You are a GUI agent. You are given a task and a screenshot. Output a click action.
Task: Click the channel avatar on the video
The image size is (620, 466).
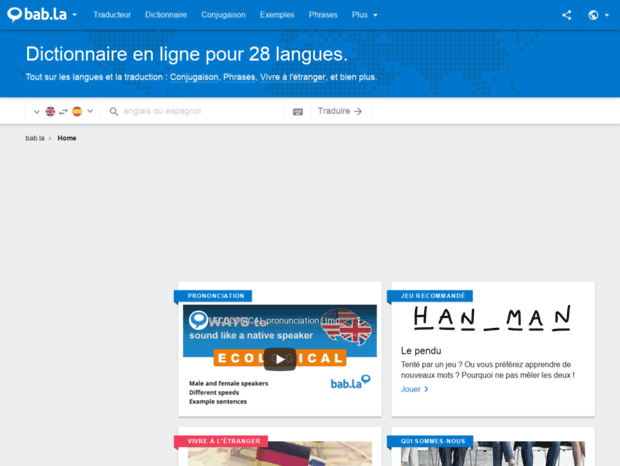[x=198, y=321]
